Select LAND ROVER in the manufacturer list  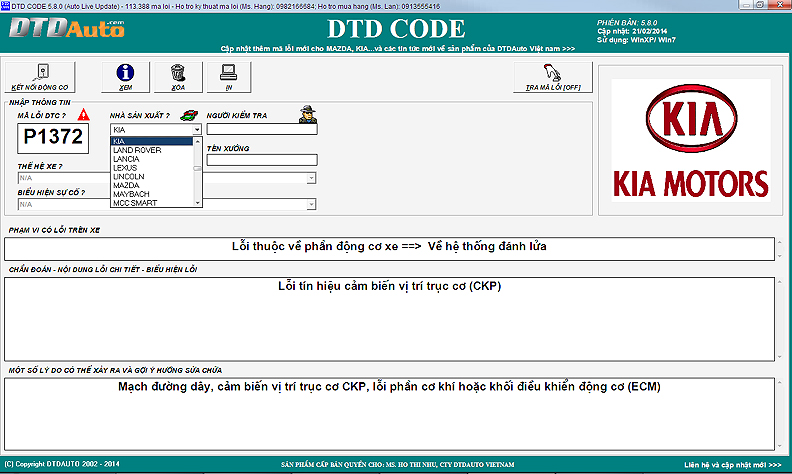[152, 150]
